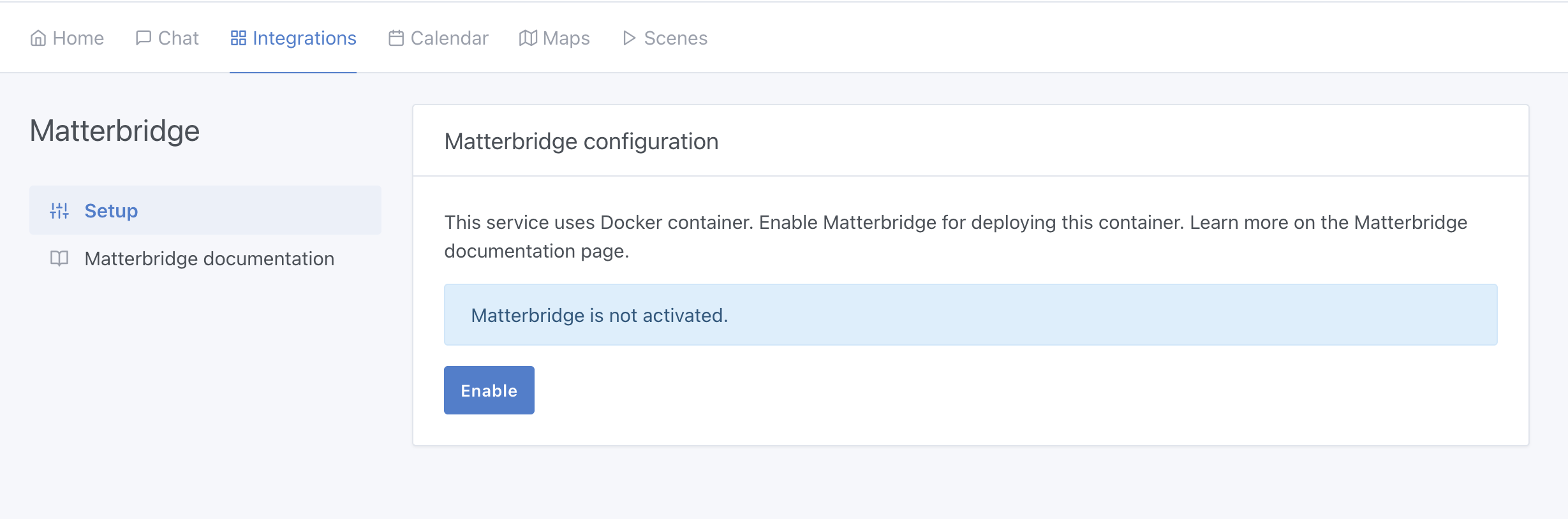Go to the Home tab
Image resolution: width=1568 pixels, height=519 pixels.
coord(67,38)
